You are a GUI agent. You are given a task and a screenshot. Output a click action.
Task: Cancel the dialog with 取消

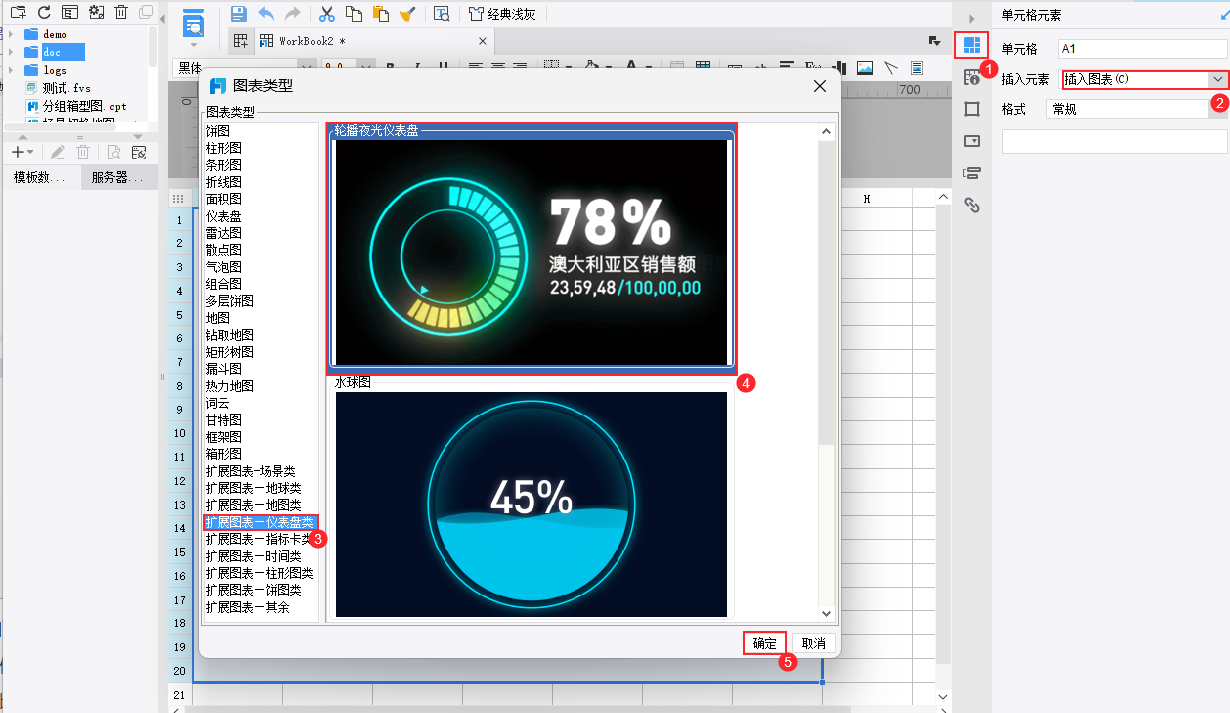coord(814,643)
